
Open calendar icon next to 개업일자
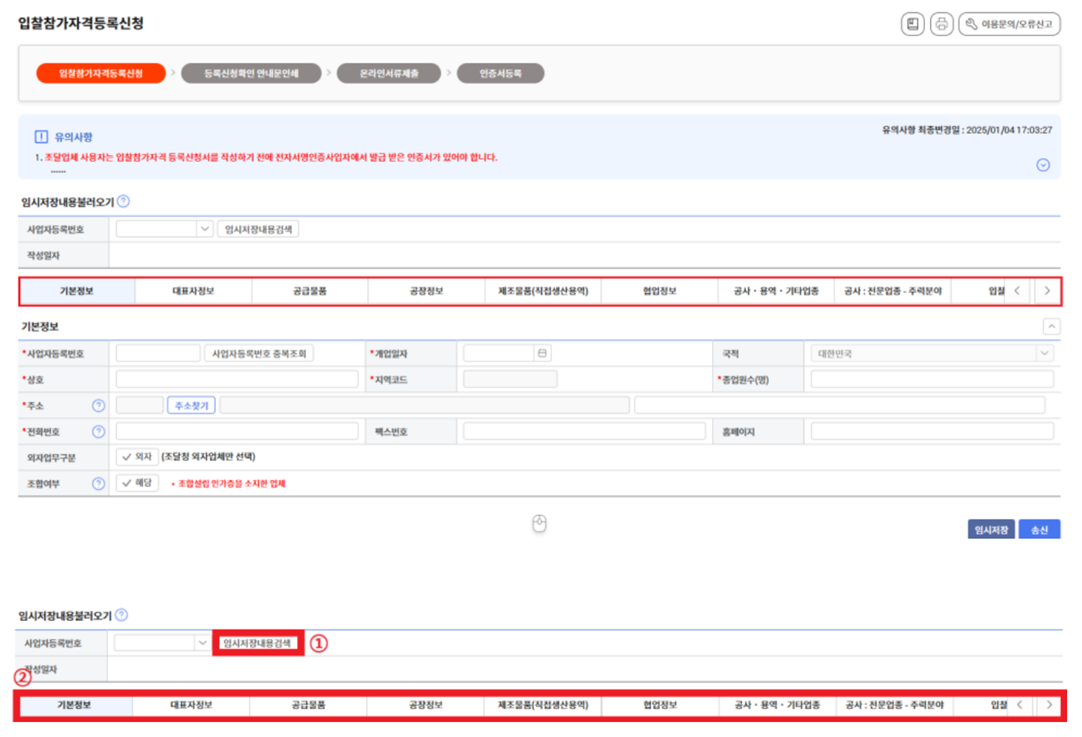pyautogui.click(x=542, y=353)
